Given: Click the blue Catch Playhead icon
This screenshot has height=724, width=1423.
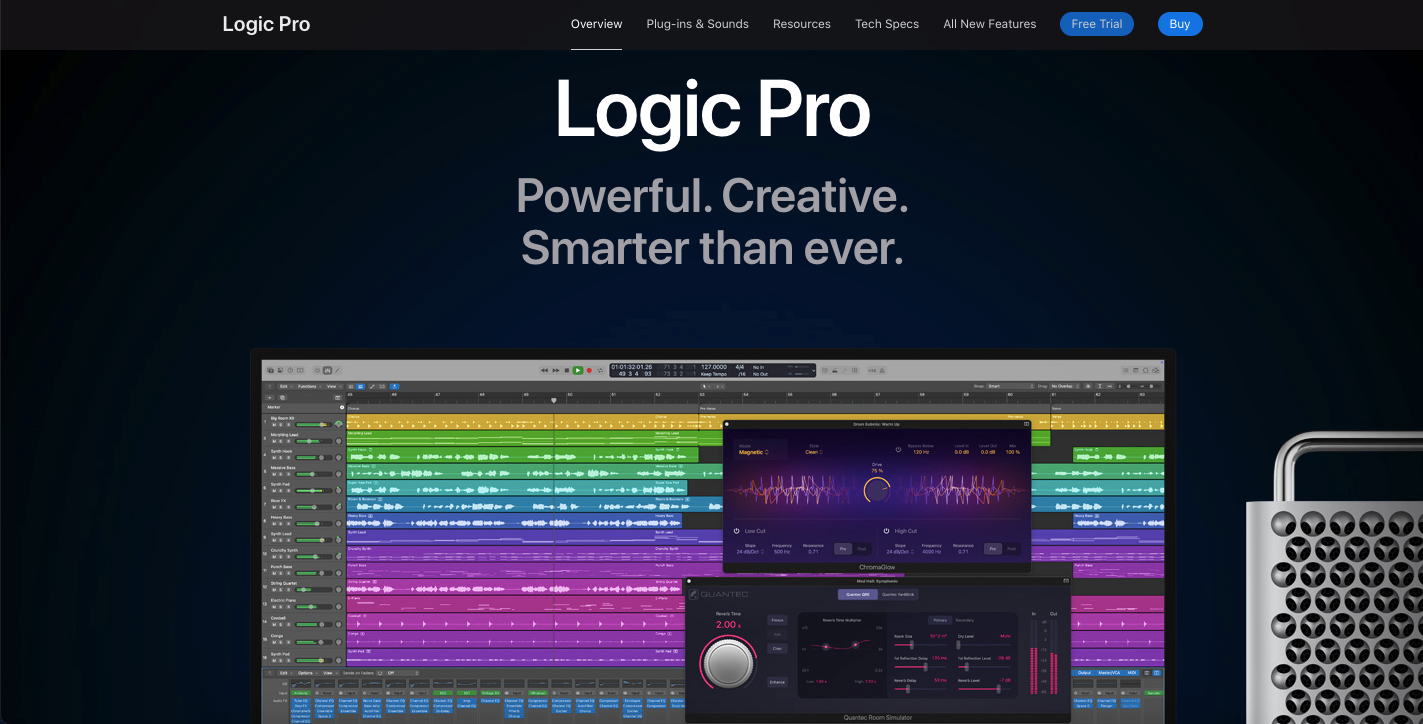Looking at the screenshot, I should point(394,386).
